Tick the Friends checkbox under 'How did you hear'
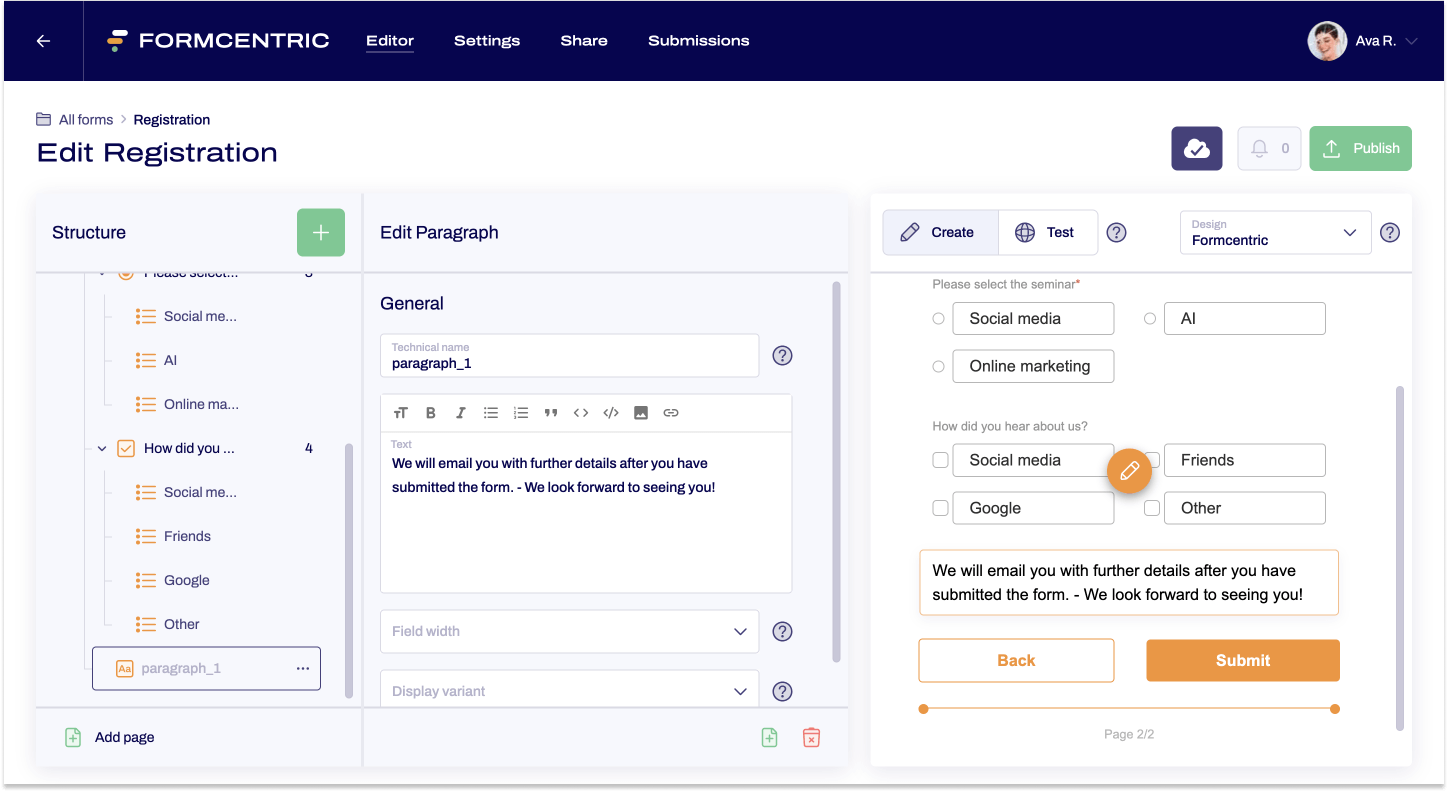This screenshot has width=1448, height=792. click(x=1151, y=460)
